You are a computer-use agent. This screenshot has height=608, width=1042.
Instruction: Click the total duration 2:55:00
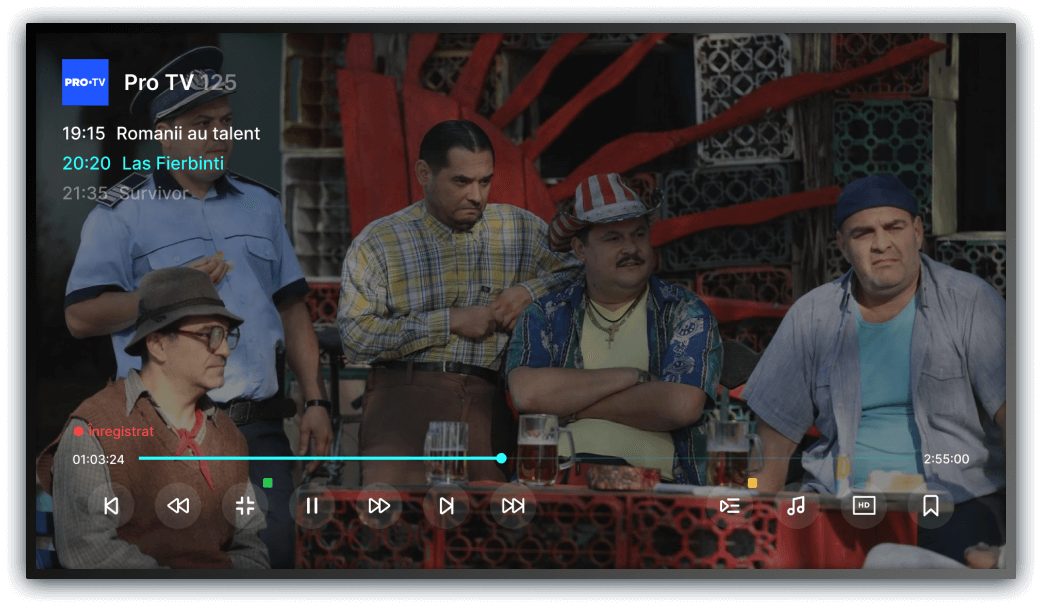946,459
